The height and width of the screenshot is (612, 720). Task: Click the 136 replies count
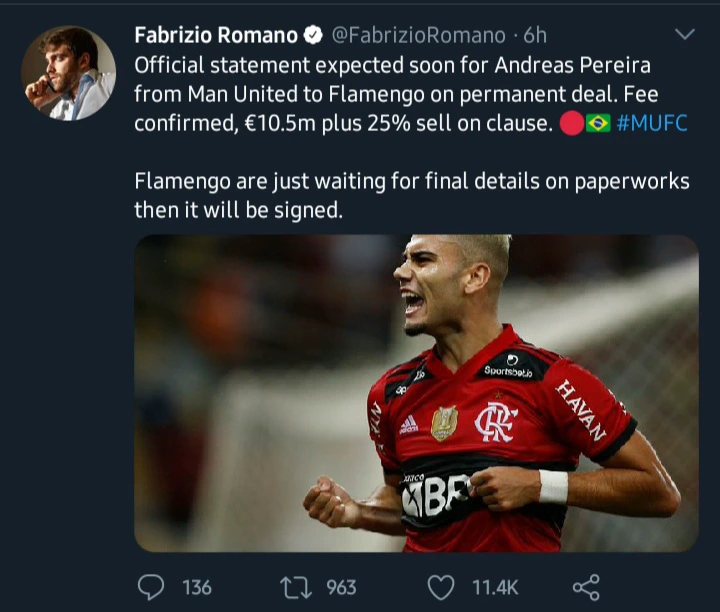[x=197, y=588]
